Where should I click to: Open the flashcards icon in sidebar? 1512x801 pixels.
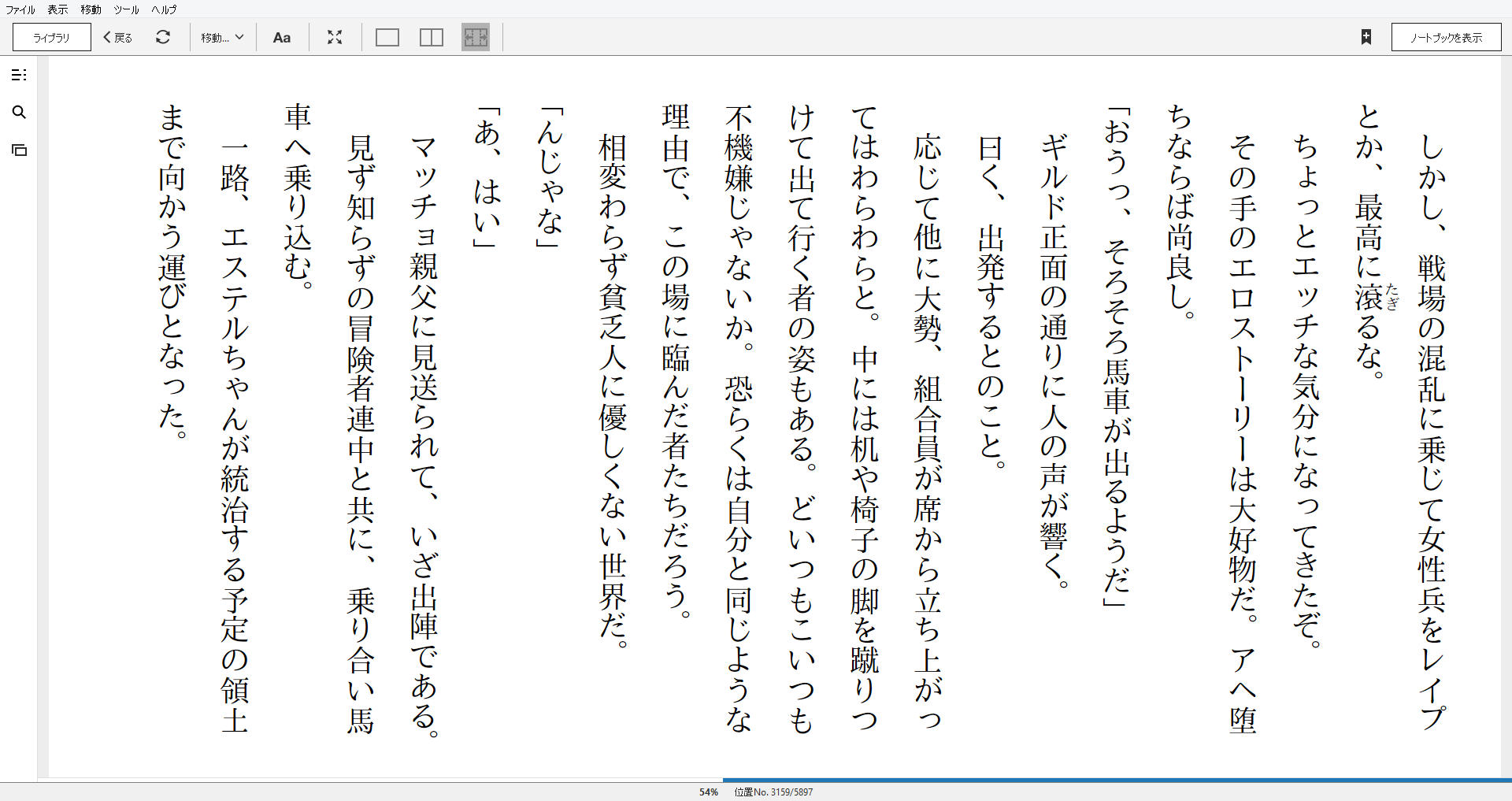[19, 150]
